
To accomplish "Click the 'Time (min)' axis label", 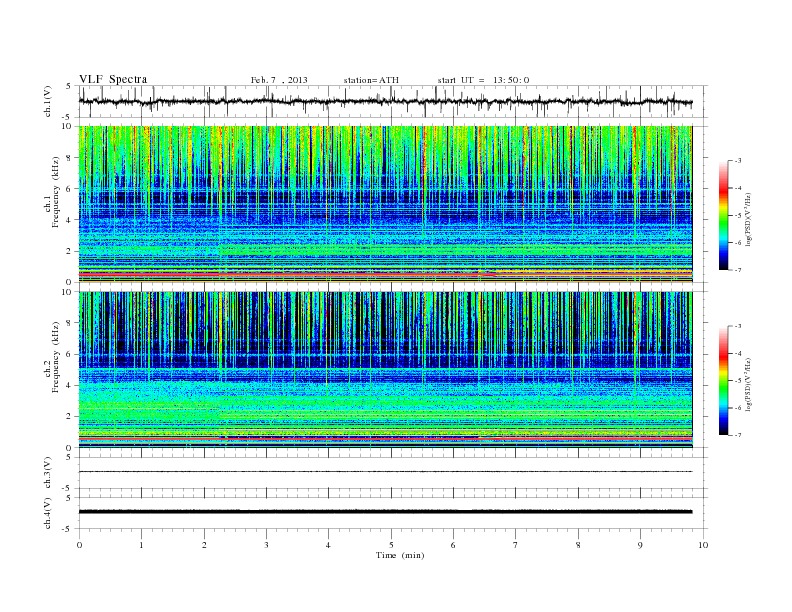I will (400, 555).
